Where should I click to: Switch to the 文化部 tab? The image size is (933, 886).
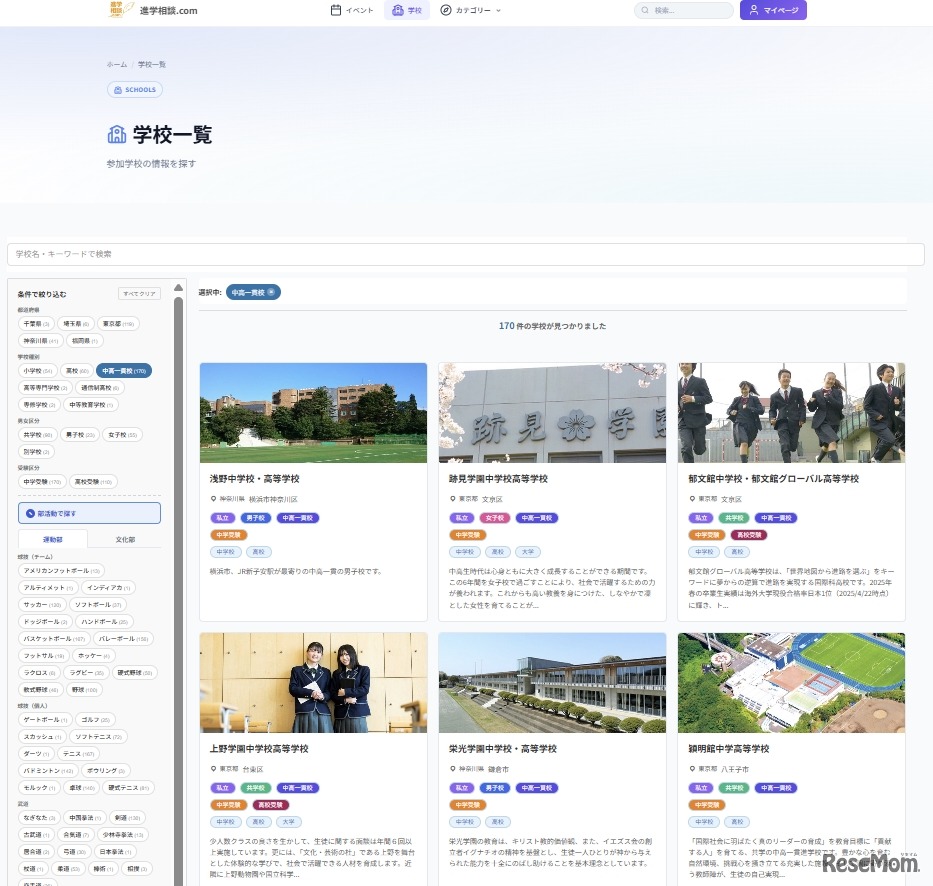coord(125,540)
